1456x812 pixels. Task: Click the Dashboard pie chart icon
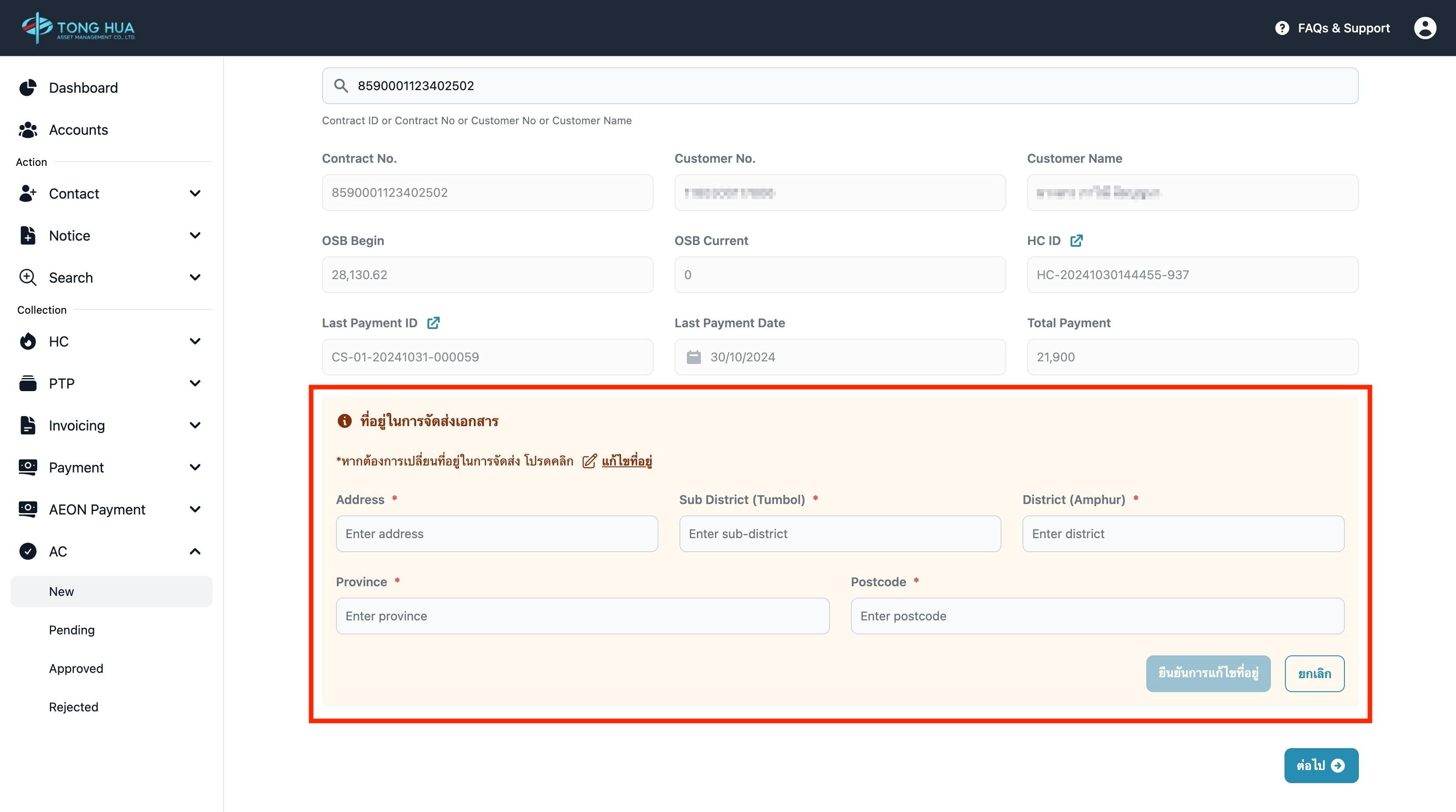(x=28, y=87)
